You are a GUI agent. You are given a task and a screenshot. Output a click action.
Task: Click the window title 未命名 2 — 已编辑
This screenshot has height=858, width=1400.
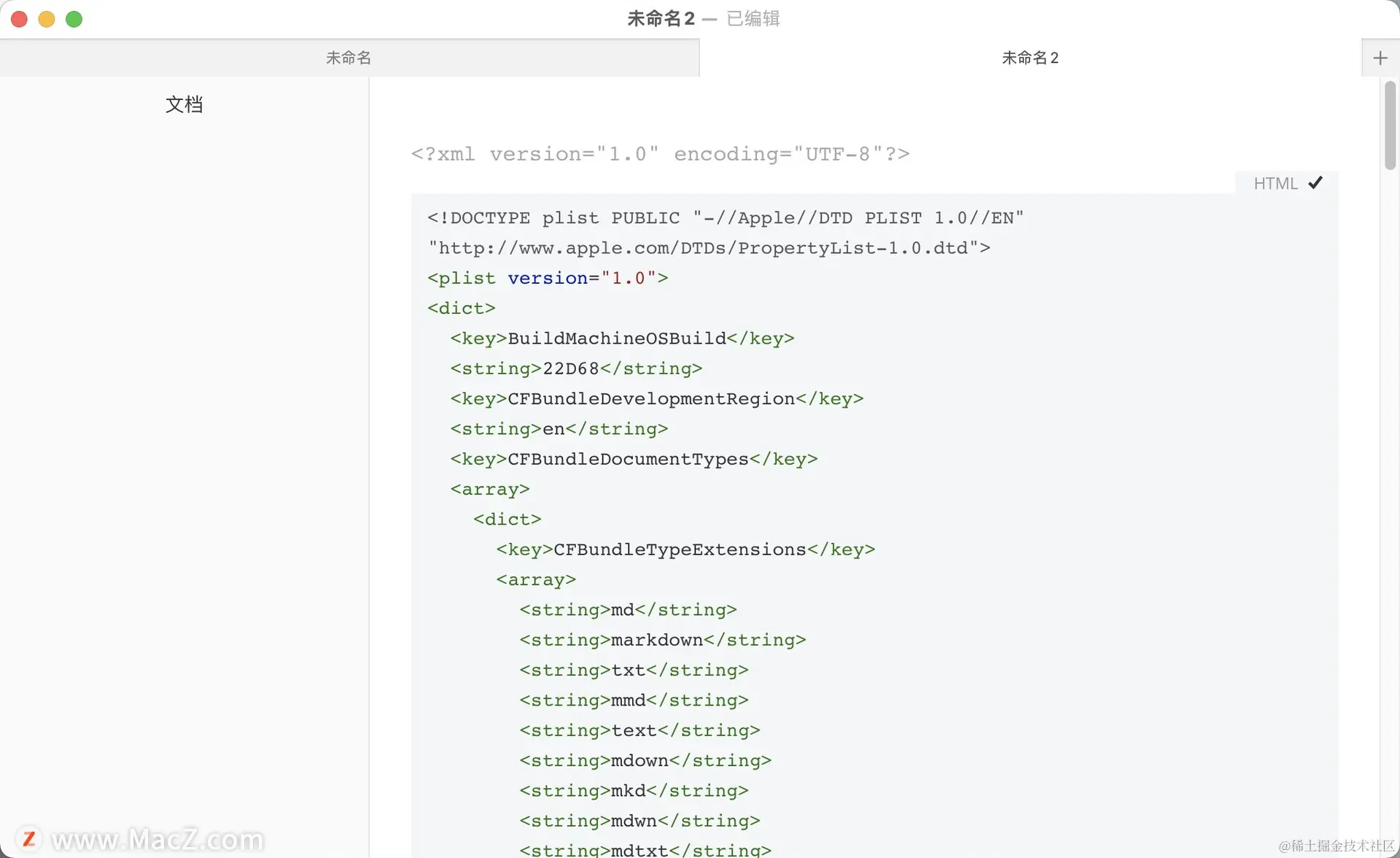click(702, 18)
